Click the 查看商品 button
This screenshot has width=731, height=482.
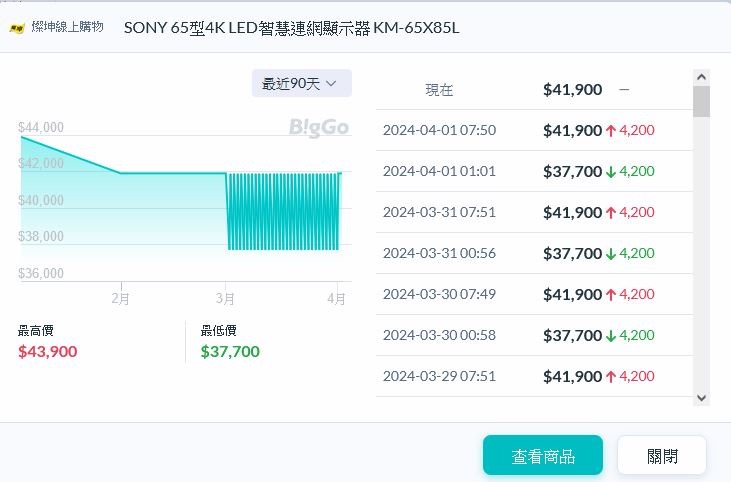[543, 456]
